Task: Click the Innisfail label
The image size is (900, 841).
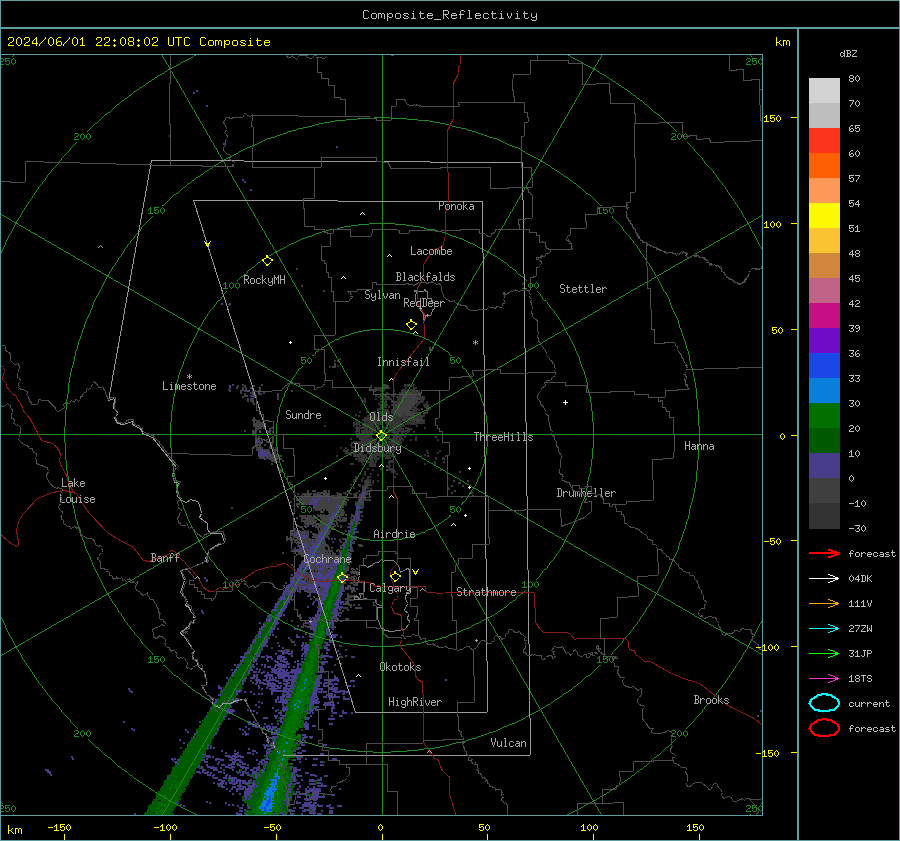Action: pyautogui.click(x=403, y=362)
